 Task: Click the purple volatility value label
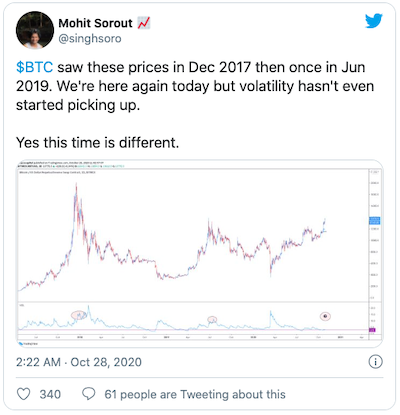372,330
